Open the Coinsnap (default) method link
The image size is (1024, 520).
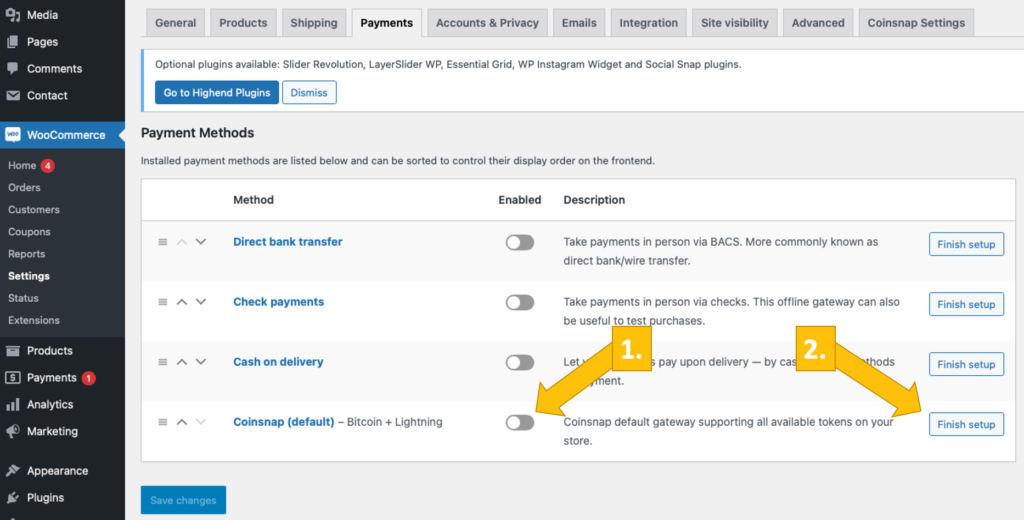tap(283, 422)
